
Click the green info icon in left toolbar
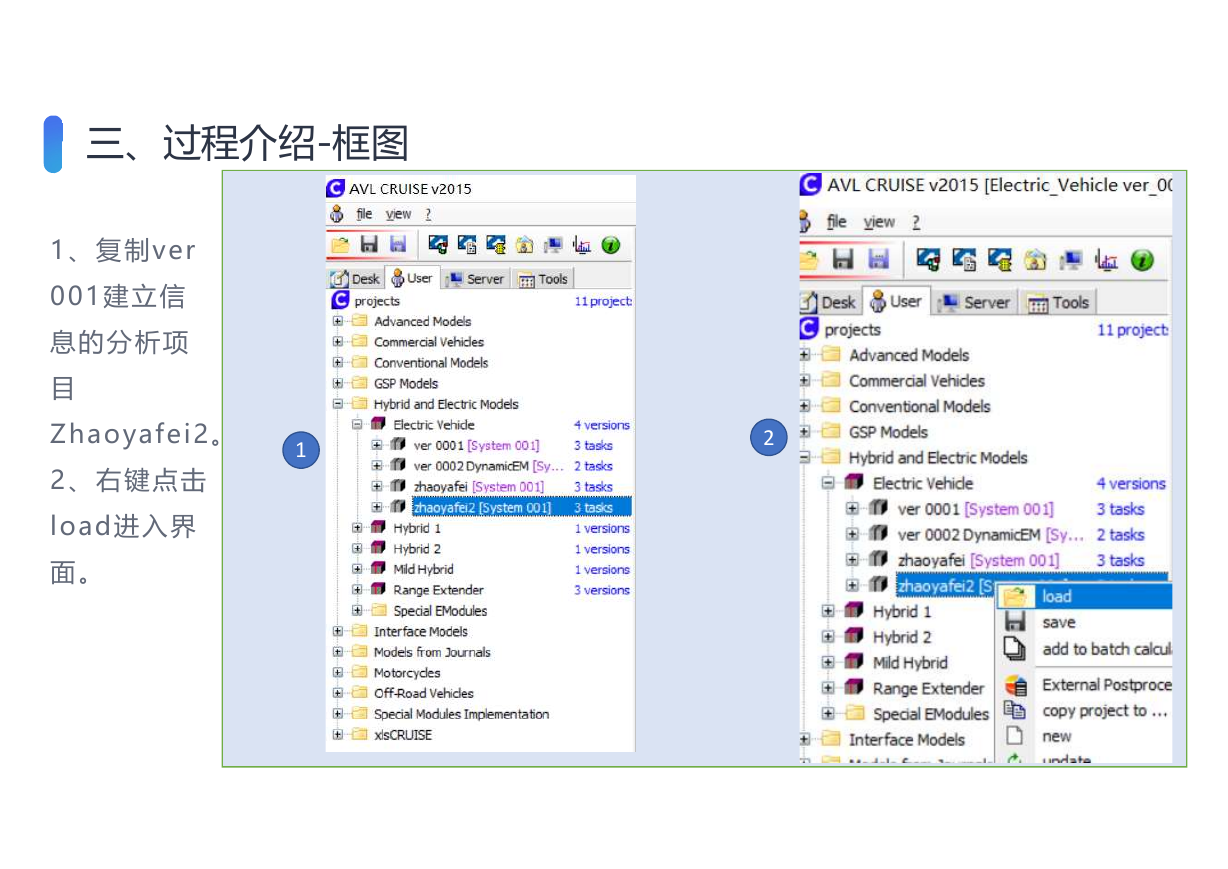610,245
